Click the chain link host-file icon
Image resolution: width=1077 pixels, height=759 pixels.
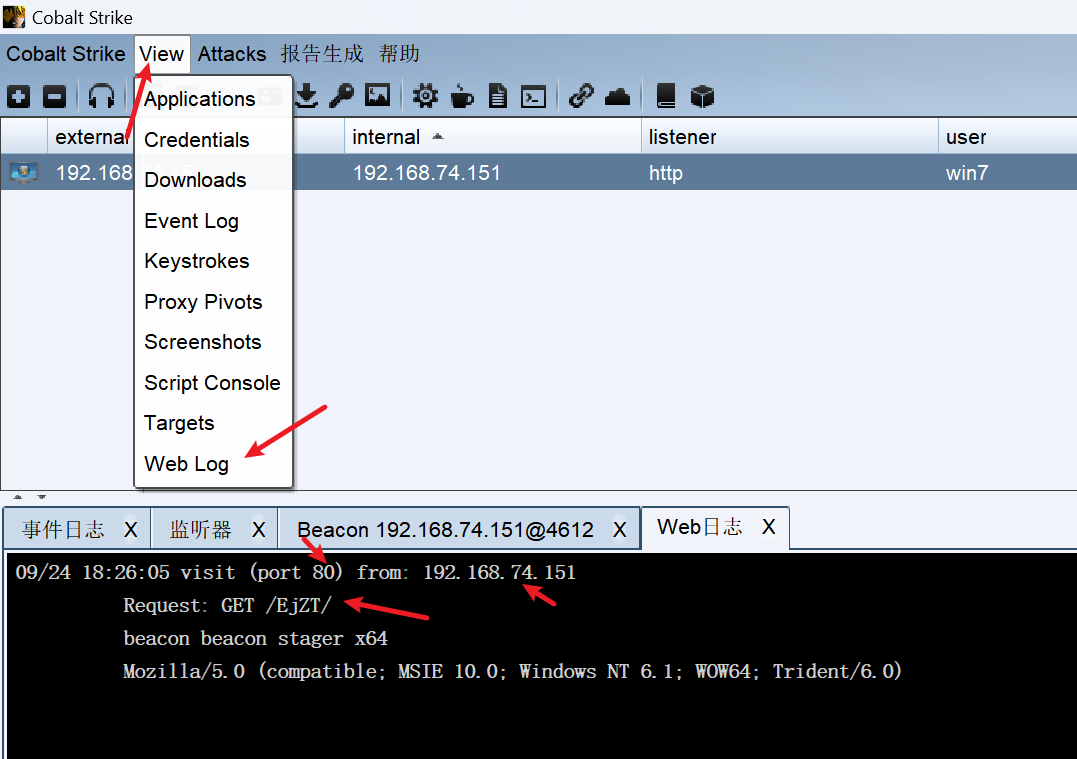coord(581,96)
